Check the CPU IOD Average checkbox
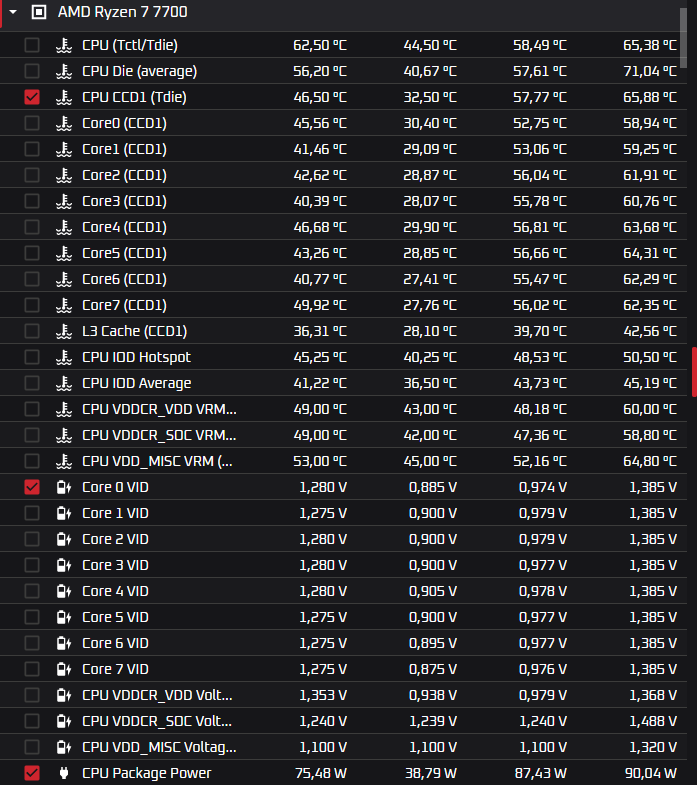The image size is (697, 785). [x=32, y=383]
